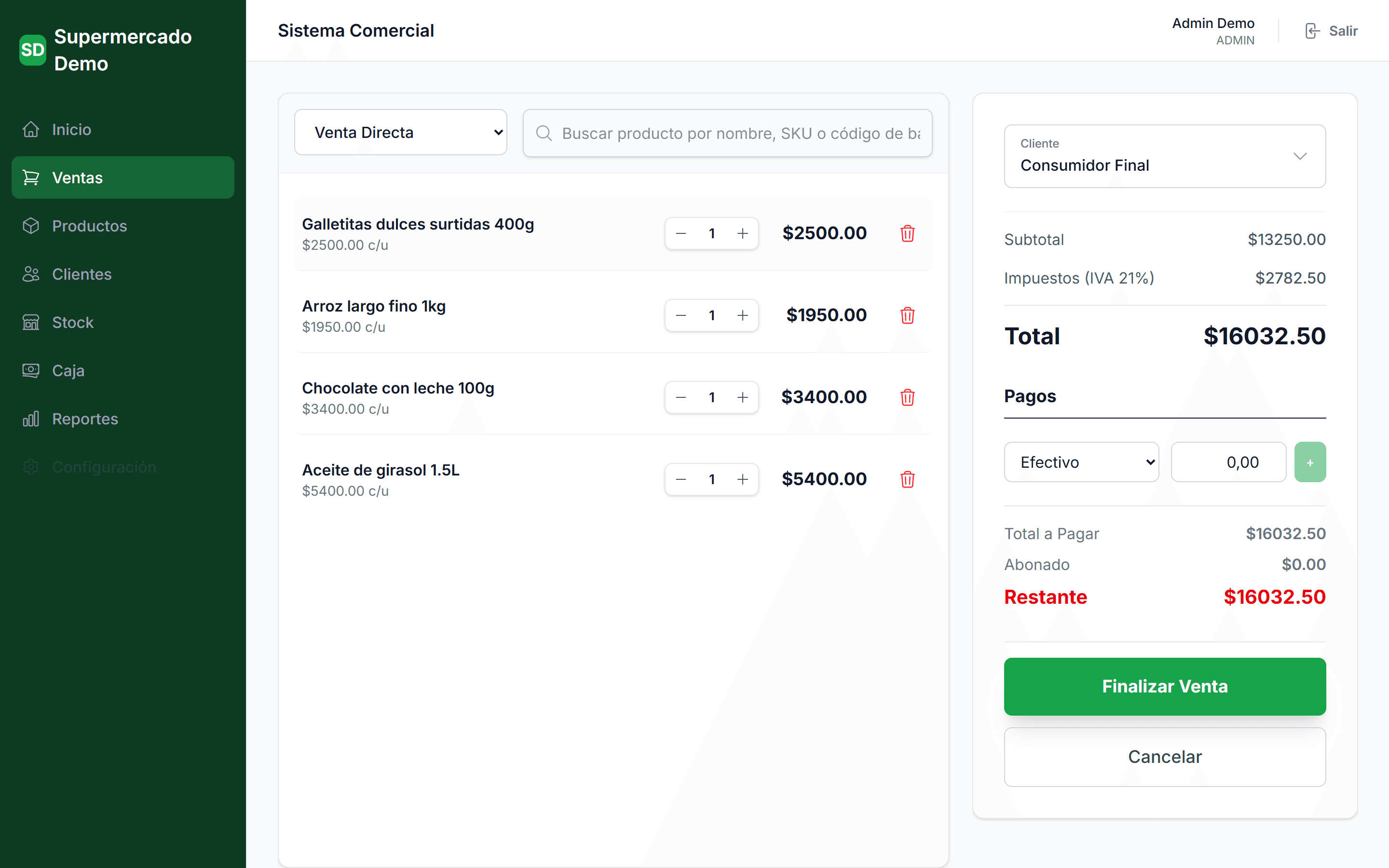Open Inicio from the sidebar
This screenshot has height=868, width=1389.
[123, 130]
